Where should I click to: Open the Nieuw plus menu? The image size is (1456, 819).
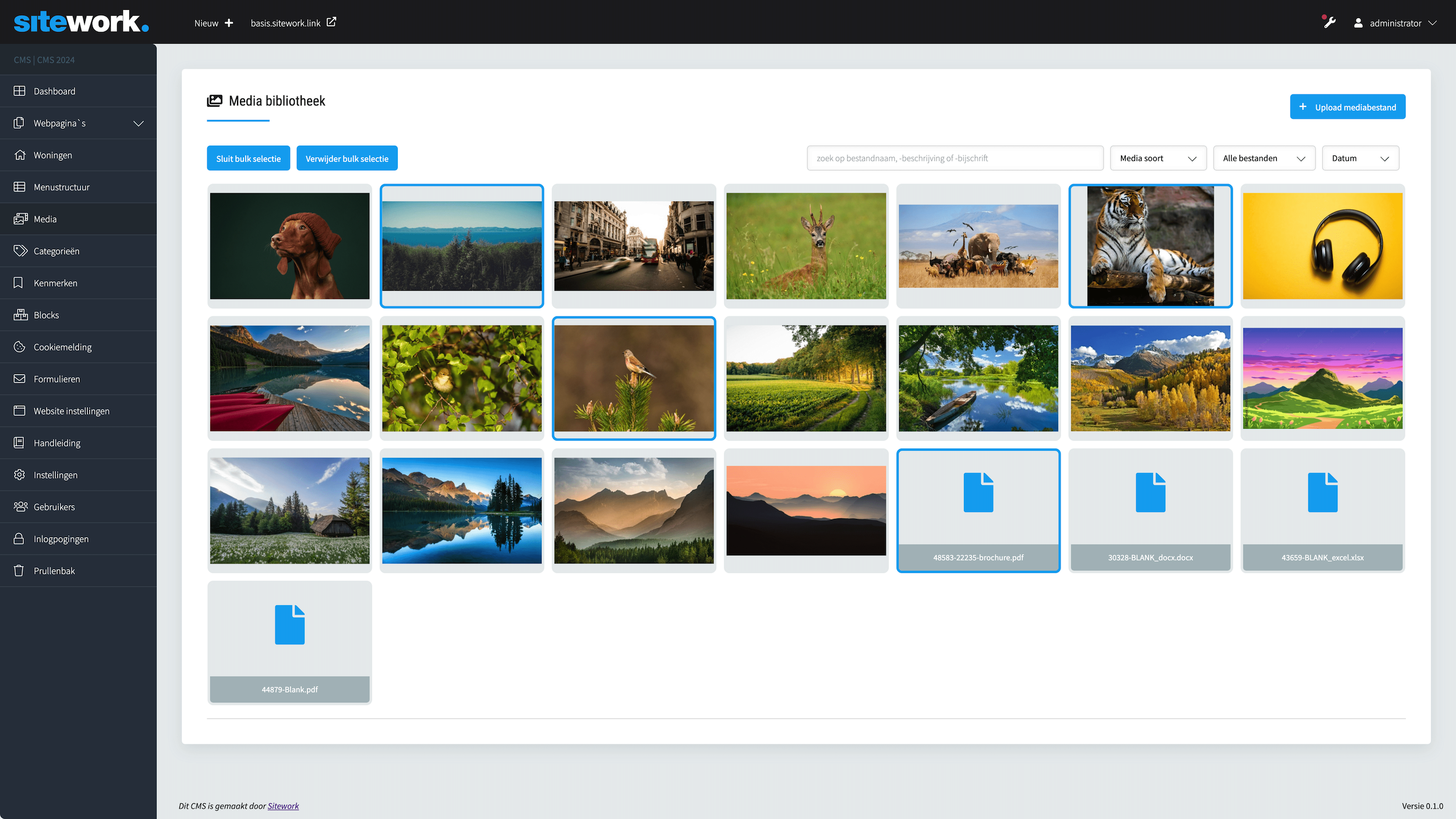214,23
